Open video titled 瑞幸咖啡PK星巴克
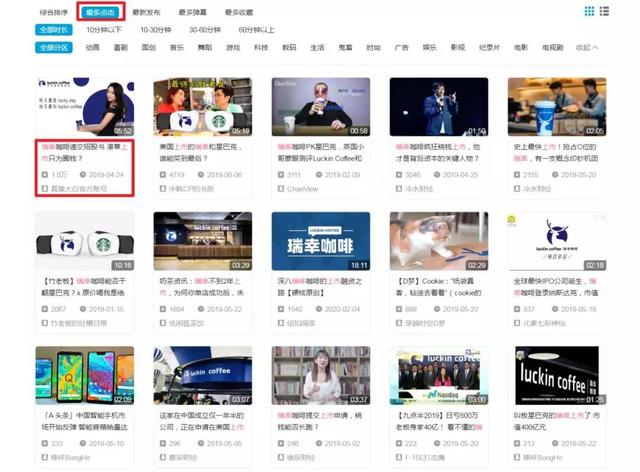 tap(320, 152)
